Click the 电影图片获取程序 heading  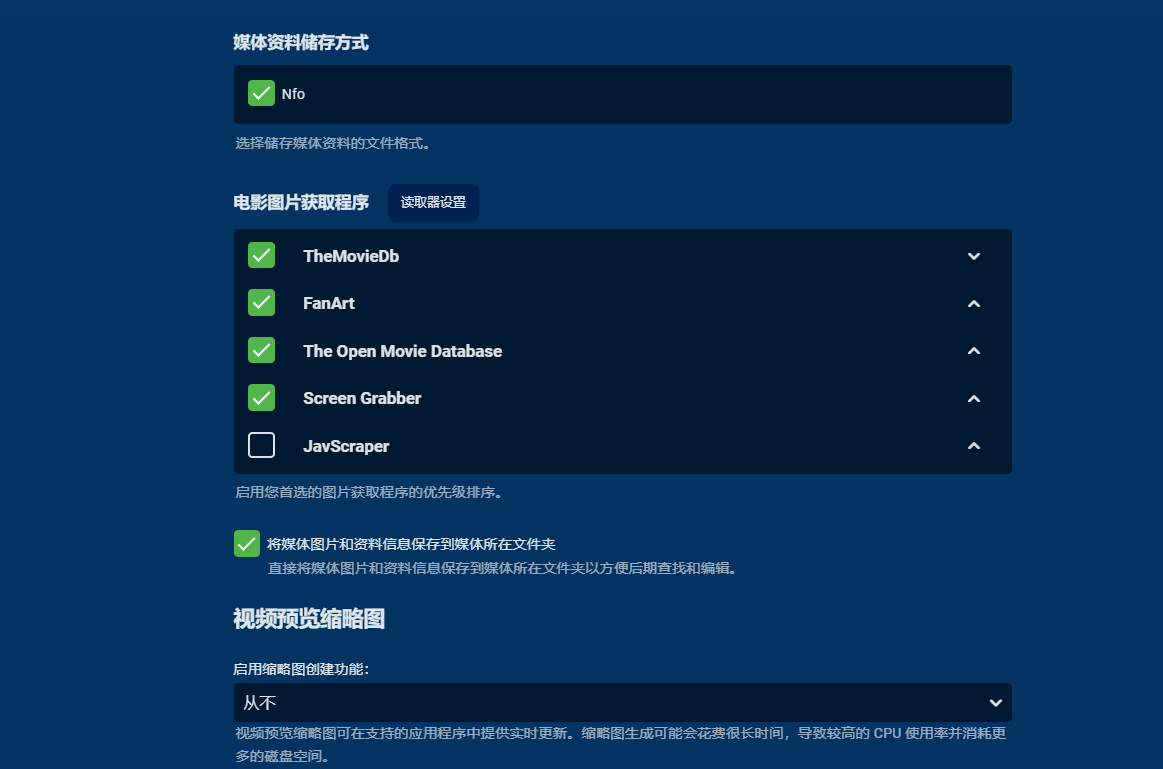[300, 202]
